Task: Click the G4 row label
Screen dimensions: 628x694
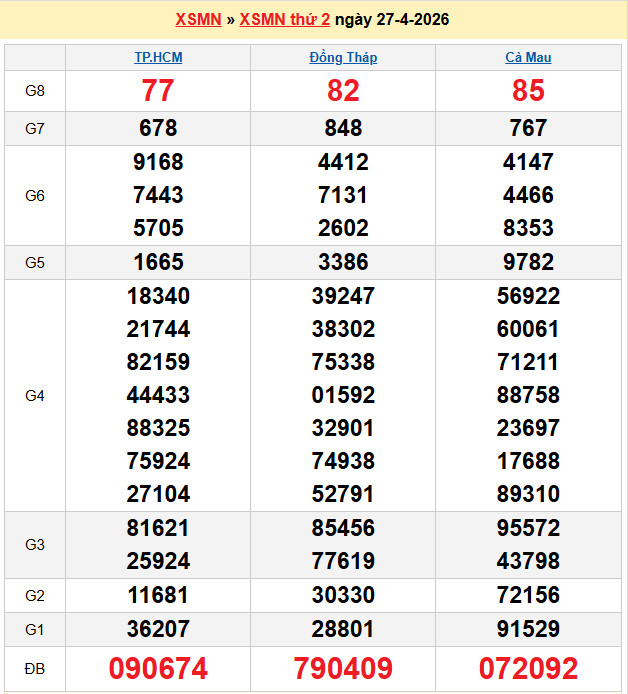Action: (35, 396)
